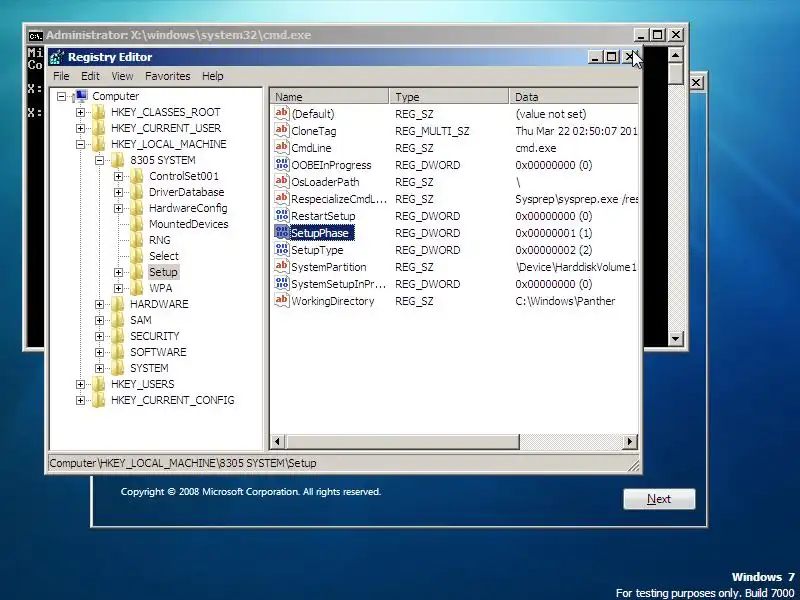The image size is (800, 600).
Task: Open the View menu
Action: 122,76
